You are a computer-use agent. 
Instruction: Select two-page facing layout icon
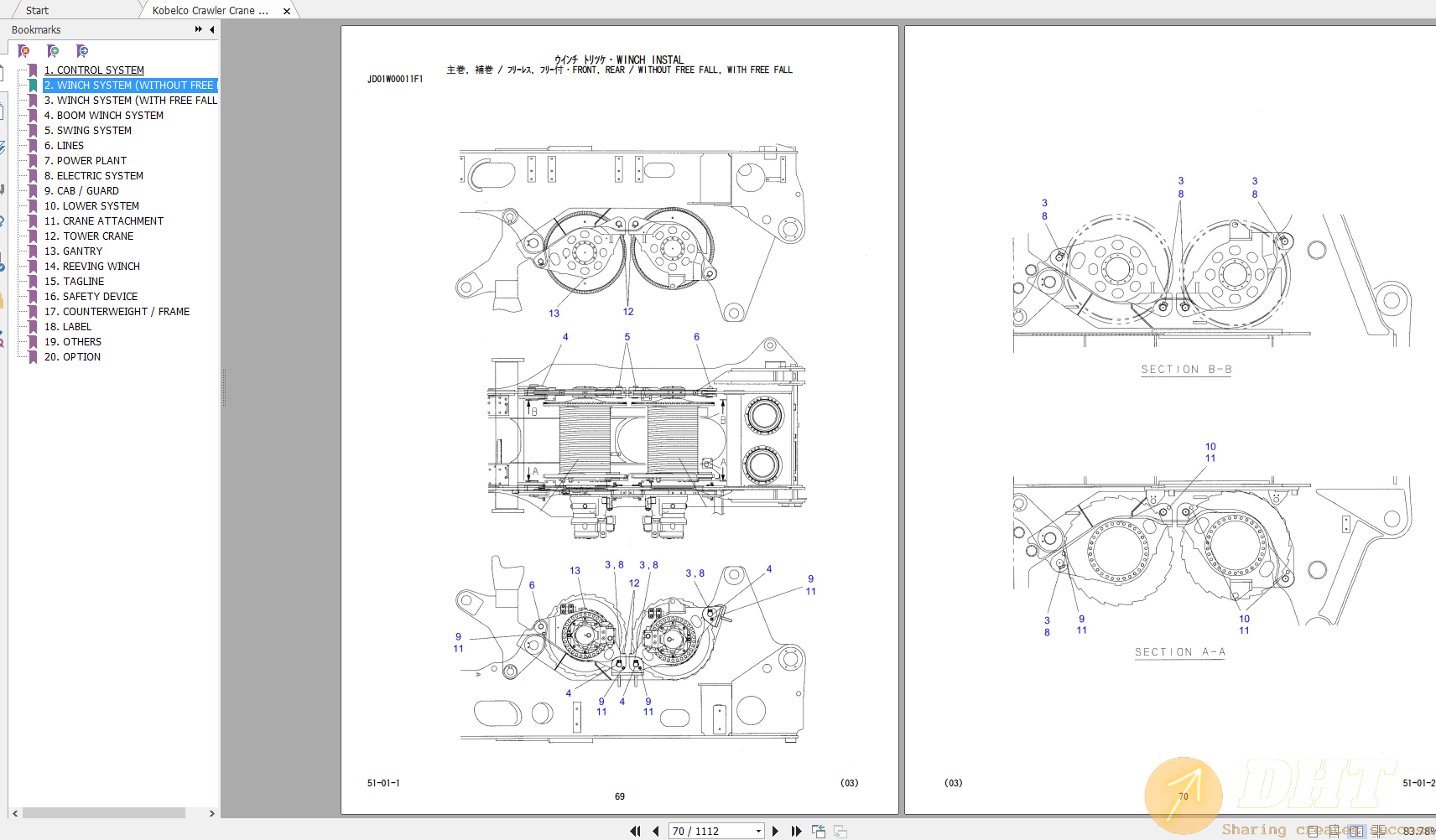pos(1356,831)
